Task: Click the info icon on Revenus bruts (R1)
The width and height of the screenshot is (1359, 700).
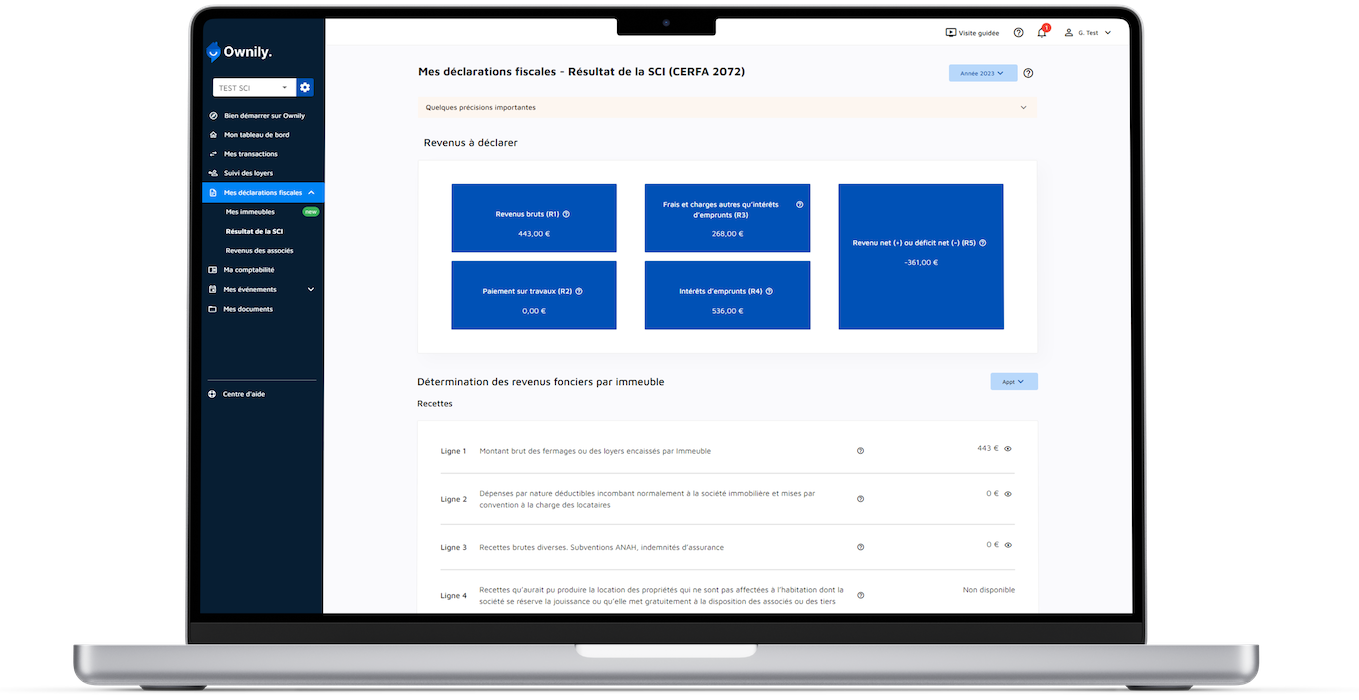Action: [566, 214]
